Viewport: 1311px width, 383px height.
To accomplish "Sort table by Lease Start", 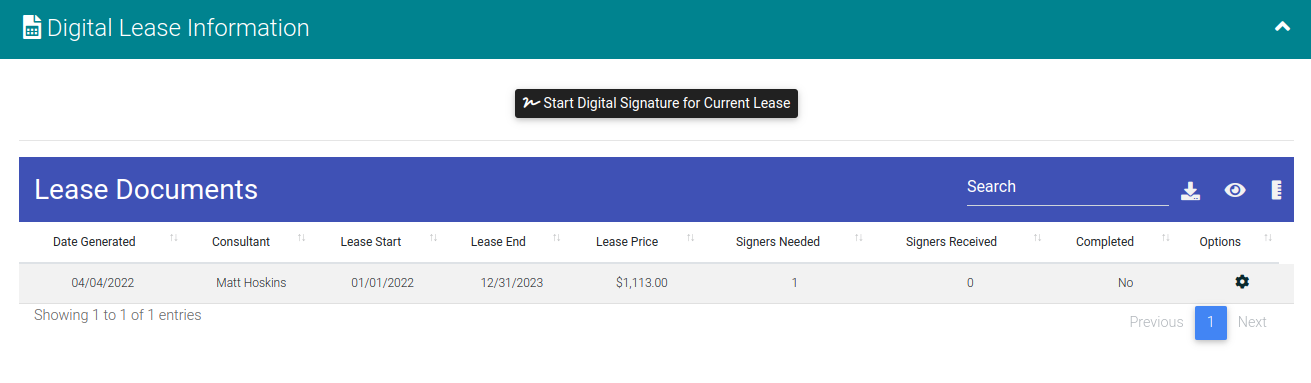I will point(370,242).
